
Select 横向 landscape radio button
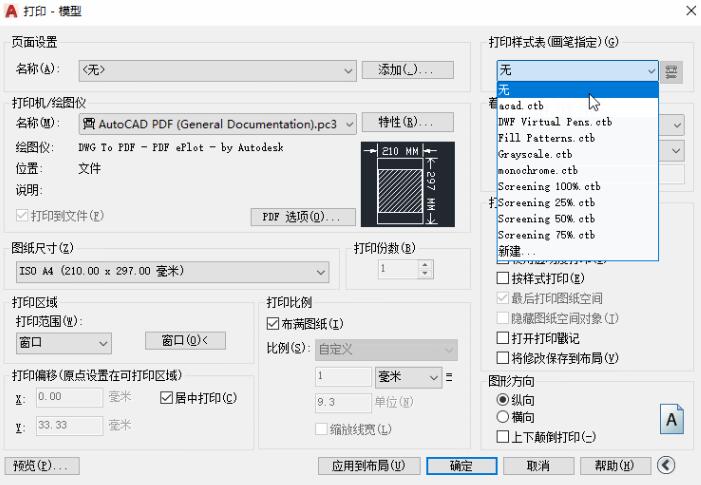pos(503,417)
